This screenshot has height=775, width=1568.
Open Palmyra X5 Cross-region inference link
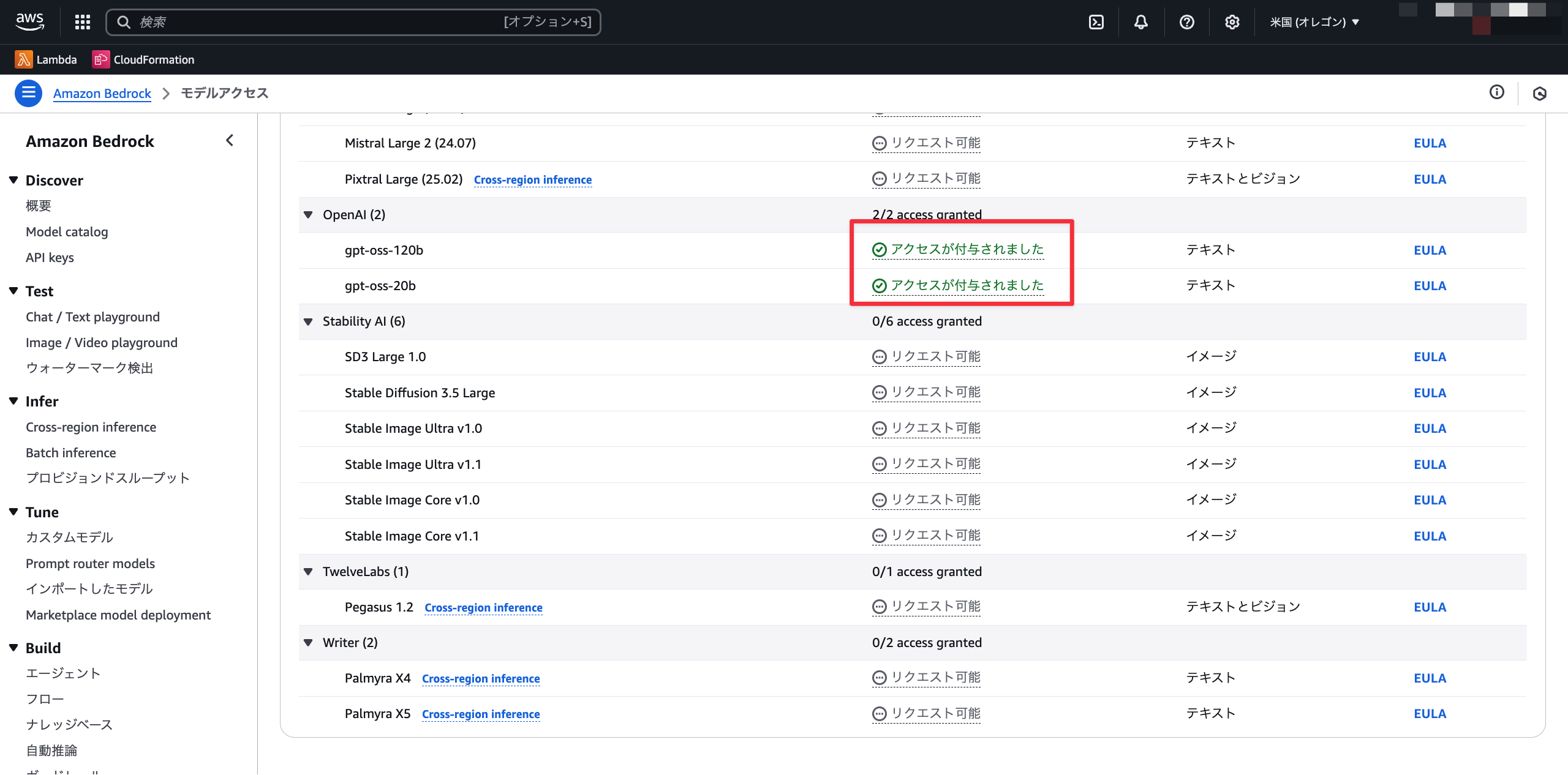point(481,714)
